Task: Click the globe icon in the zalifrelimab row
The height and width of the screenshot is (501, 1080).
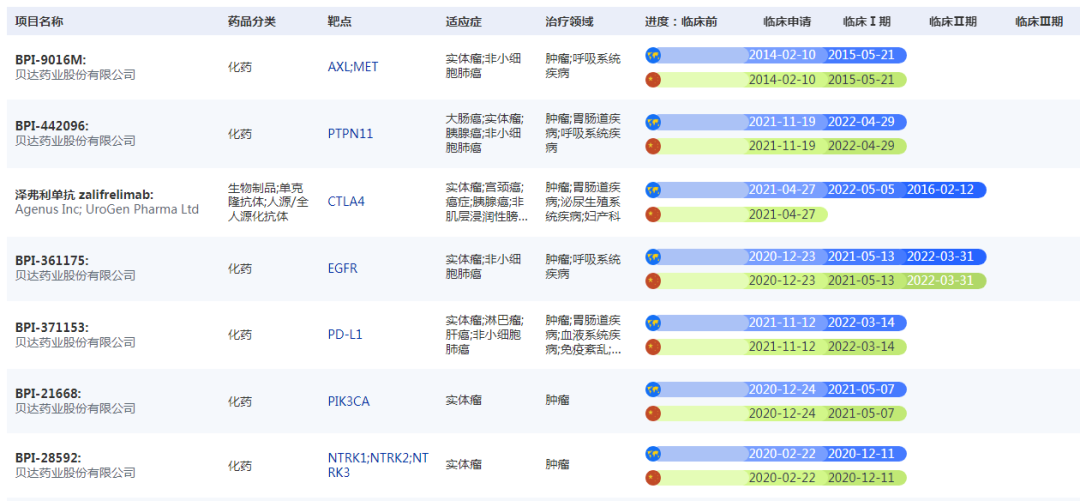Action: pyautogui.click(x=653, y=190)
